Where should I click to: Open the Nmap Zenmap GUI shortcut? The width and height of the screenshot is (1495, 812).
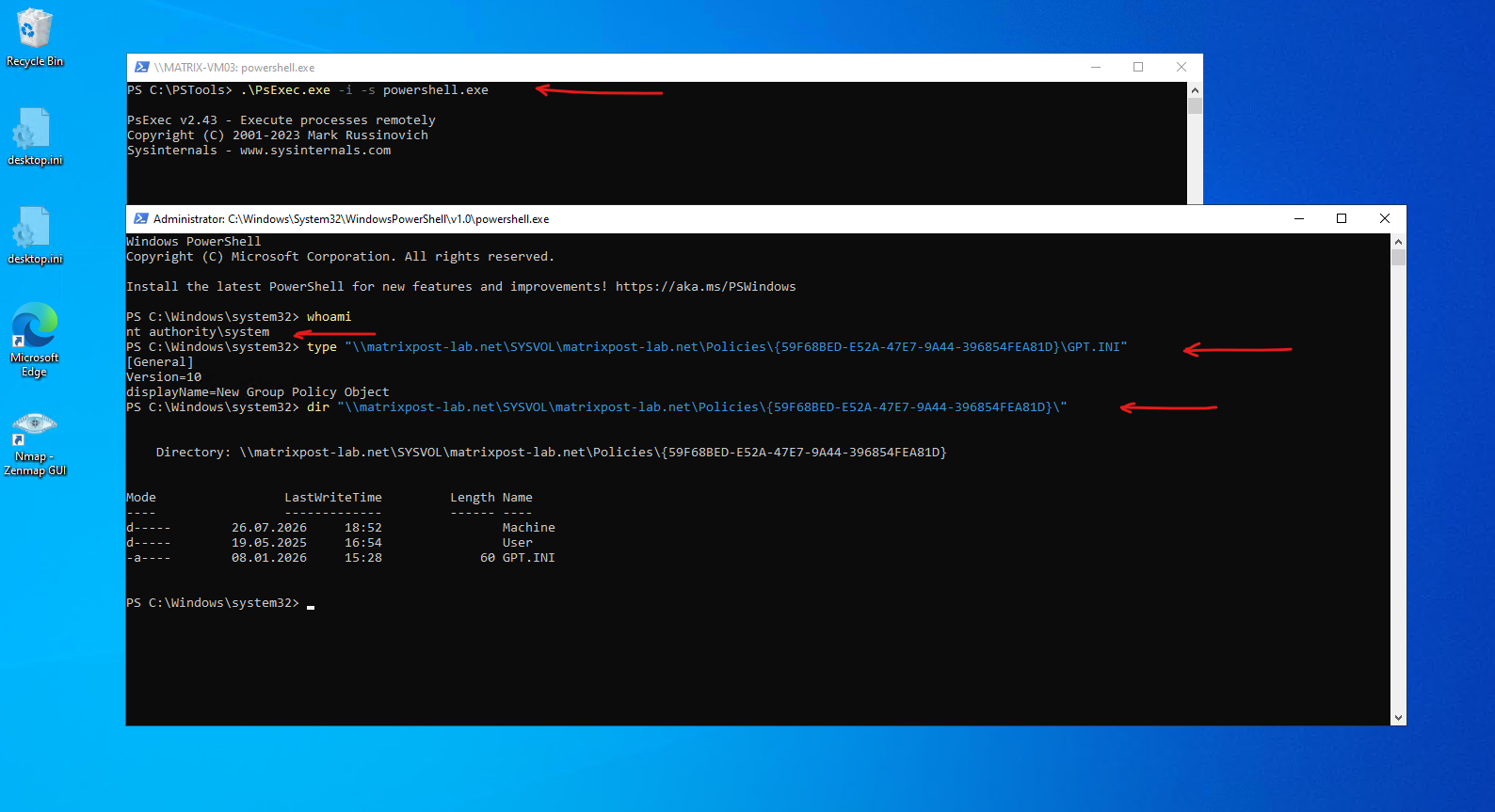click(35, 443)
